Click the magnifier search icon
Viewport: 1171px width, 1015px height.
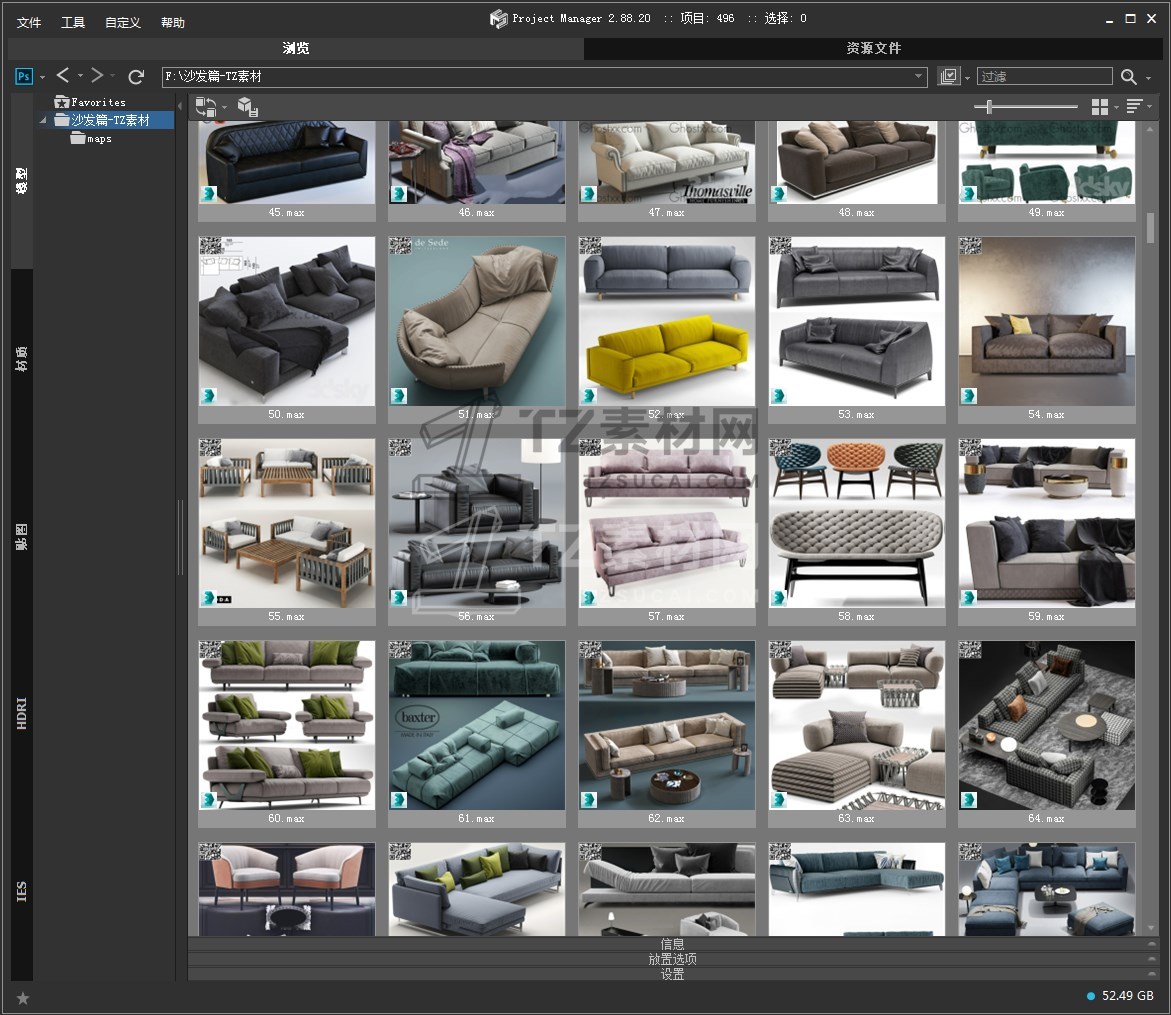(x=1129, y=77)
